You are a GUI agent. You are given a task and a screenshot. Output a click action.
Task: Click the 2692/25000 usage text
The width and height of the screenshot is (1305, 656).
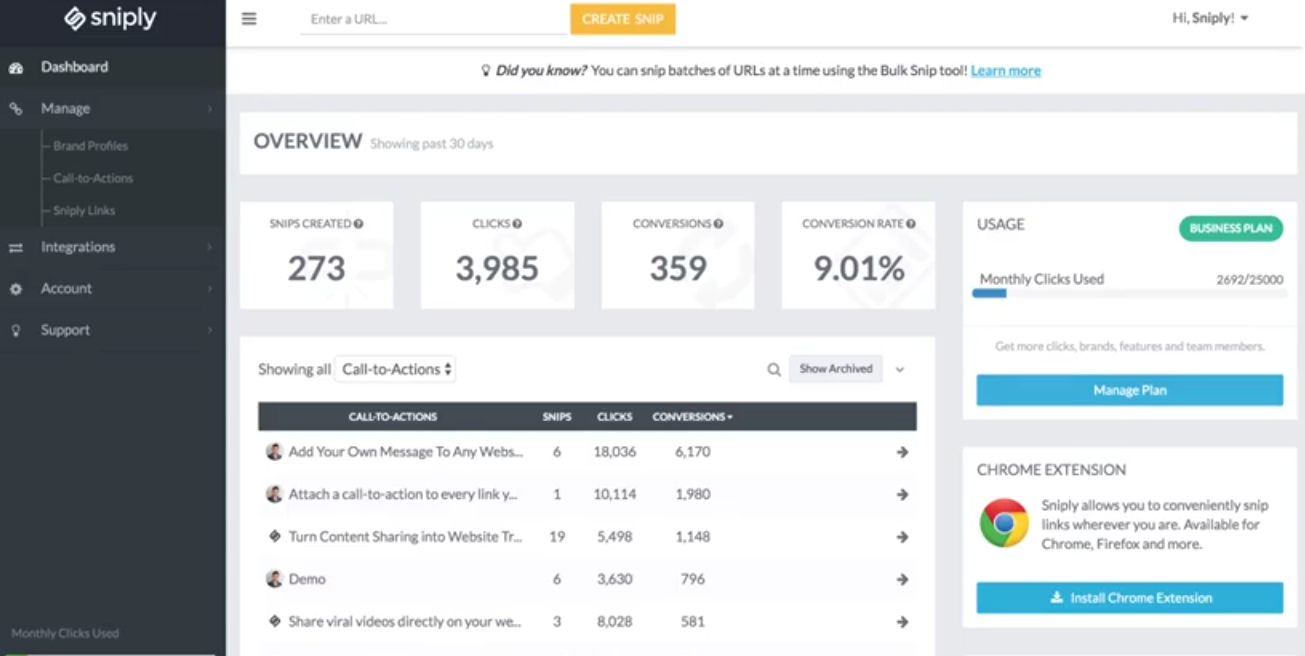pyautogui.click(x=1250, y=280)
